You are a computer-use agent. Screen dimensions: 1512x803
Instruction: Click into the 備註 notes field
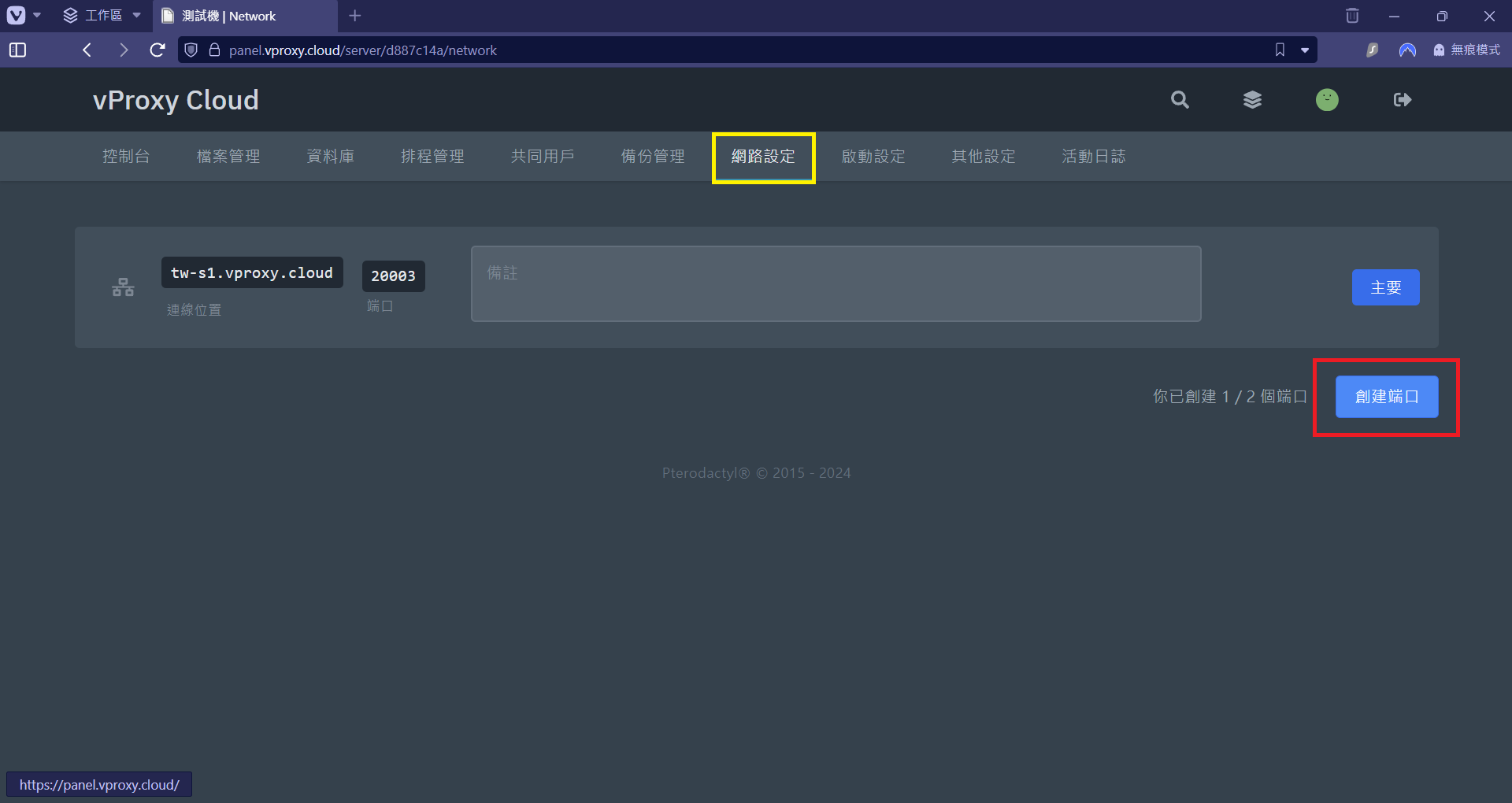[836, 283]
